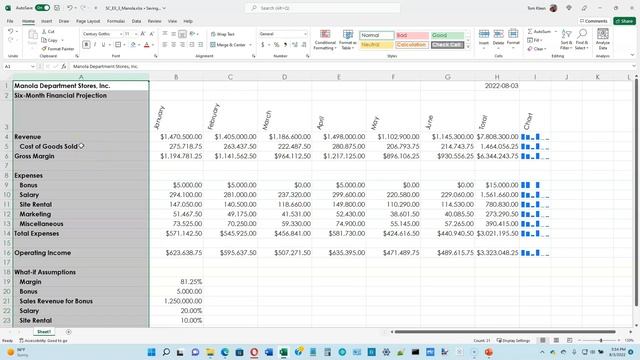Click Accounting Number Format dollar icon
This screenshot has height=360, width=640.
263,44
